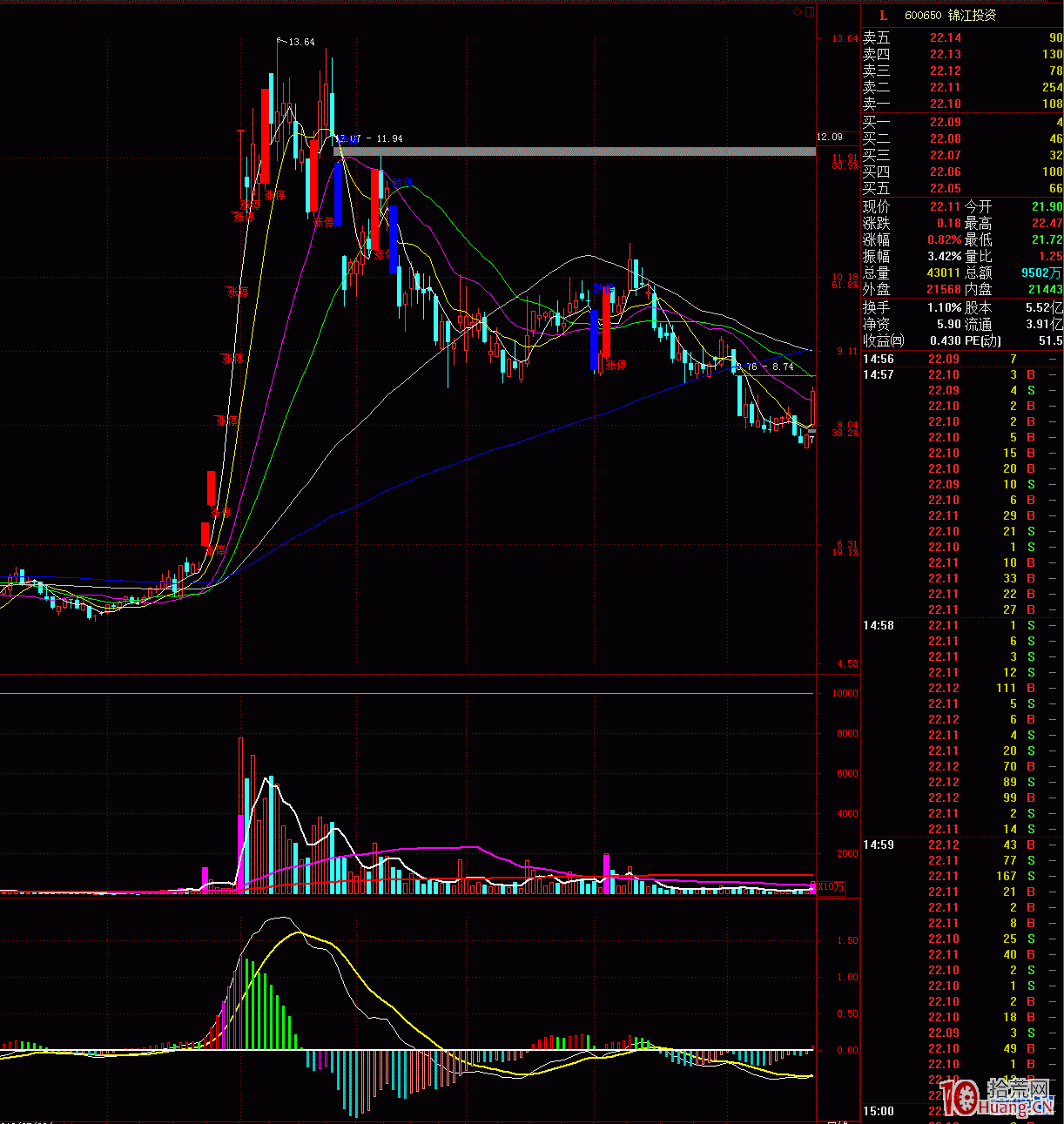Click the tick row with volume 167
The image size is (1064, 1124).
click(x=962, y=876)
